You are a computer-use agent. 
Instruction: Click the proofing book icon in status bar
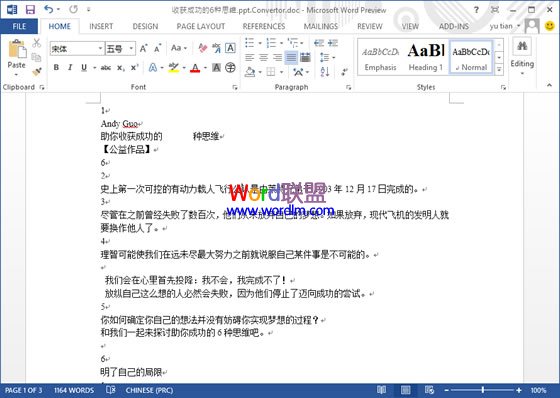(110, 390)
